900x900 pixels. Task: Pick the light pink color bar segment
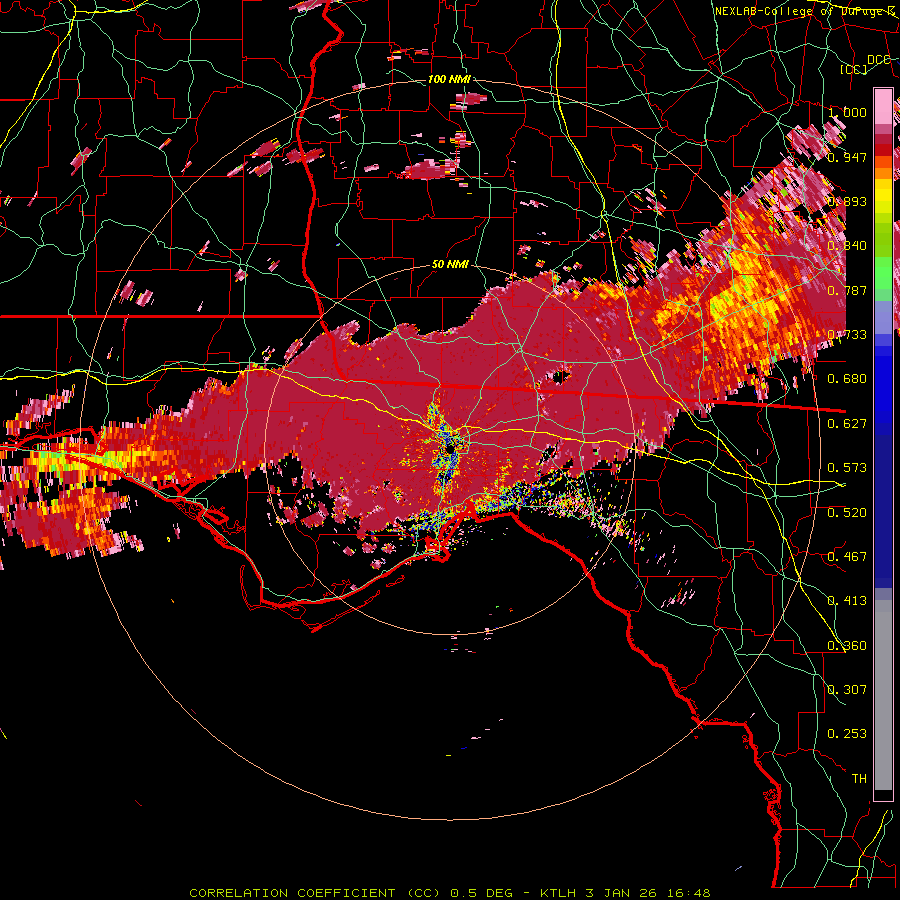pyautogui.click(x=883, y=106)
